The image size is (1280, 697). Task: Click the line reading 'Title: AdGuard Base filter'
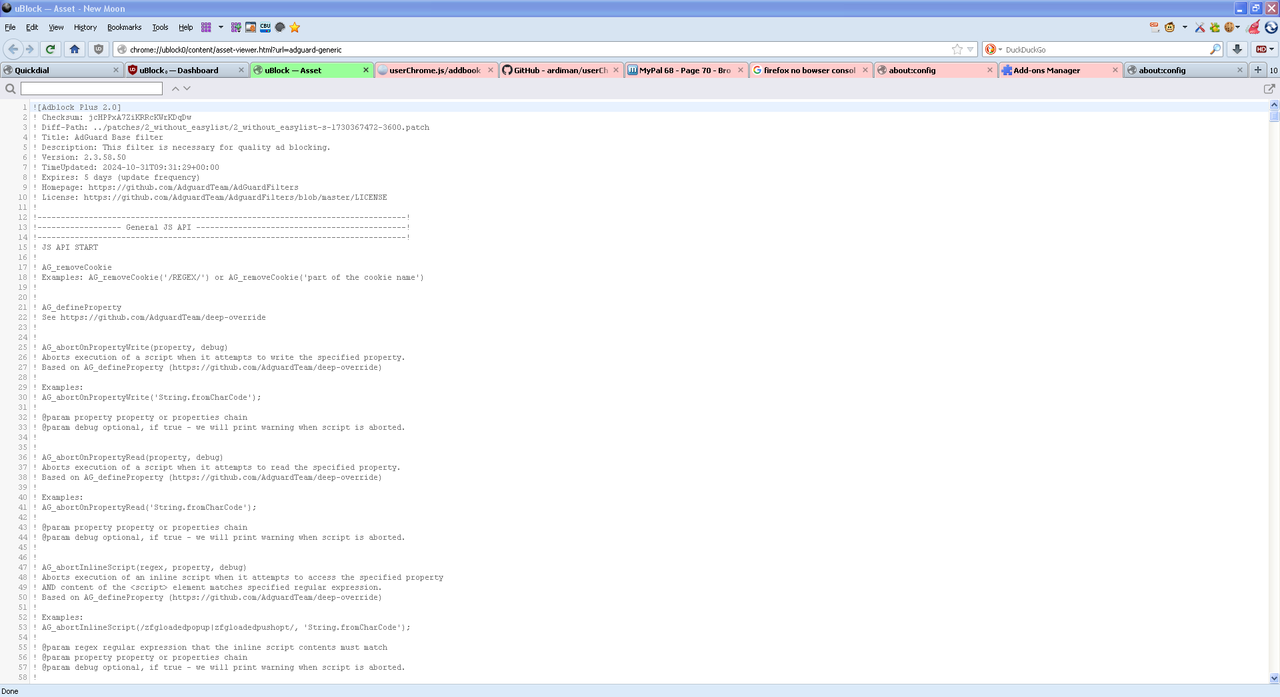[x=98, y=137]
